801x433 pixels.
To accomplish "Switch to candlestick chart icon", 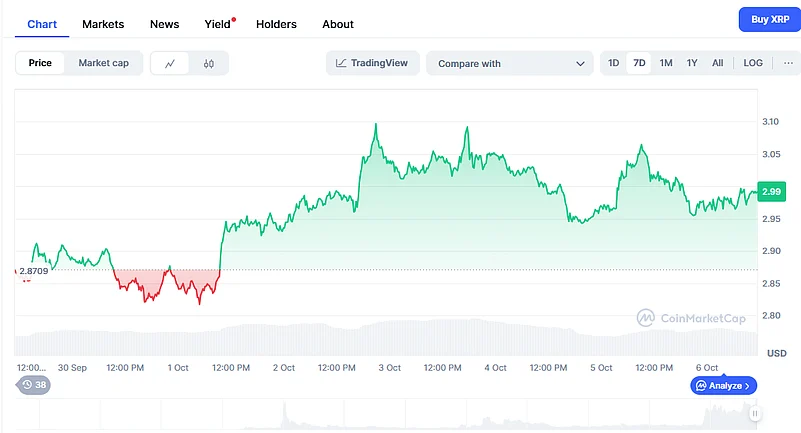I will [x=208, y=63].
